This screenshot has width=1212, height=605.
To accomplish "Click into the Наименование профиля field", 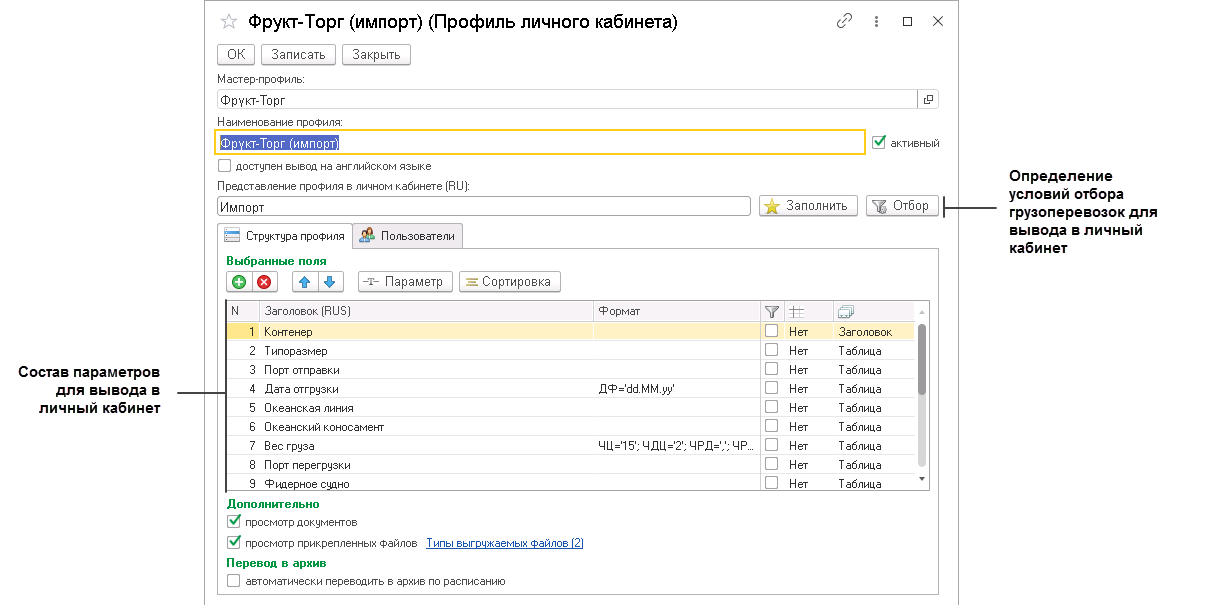I will [541, 143].
